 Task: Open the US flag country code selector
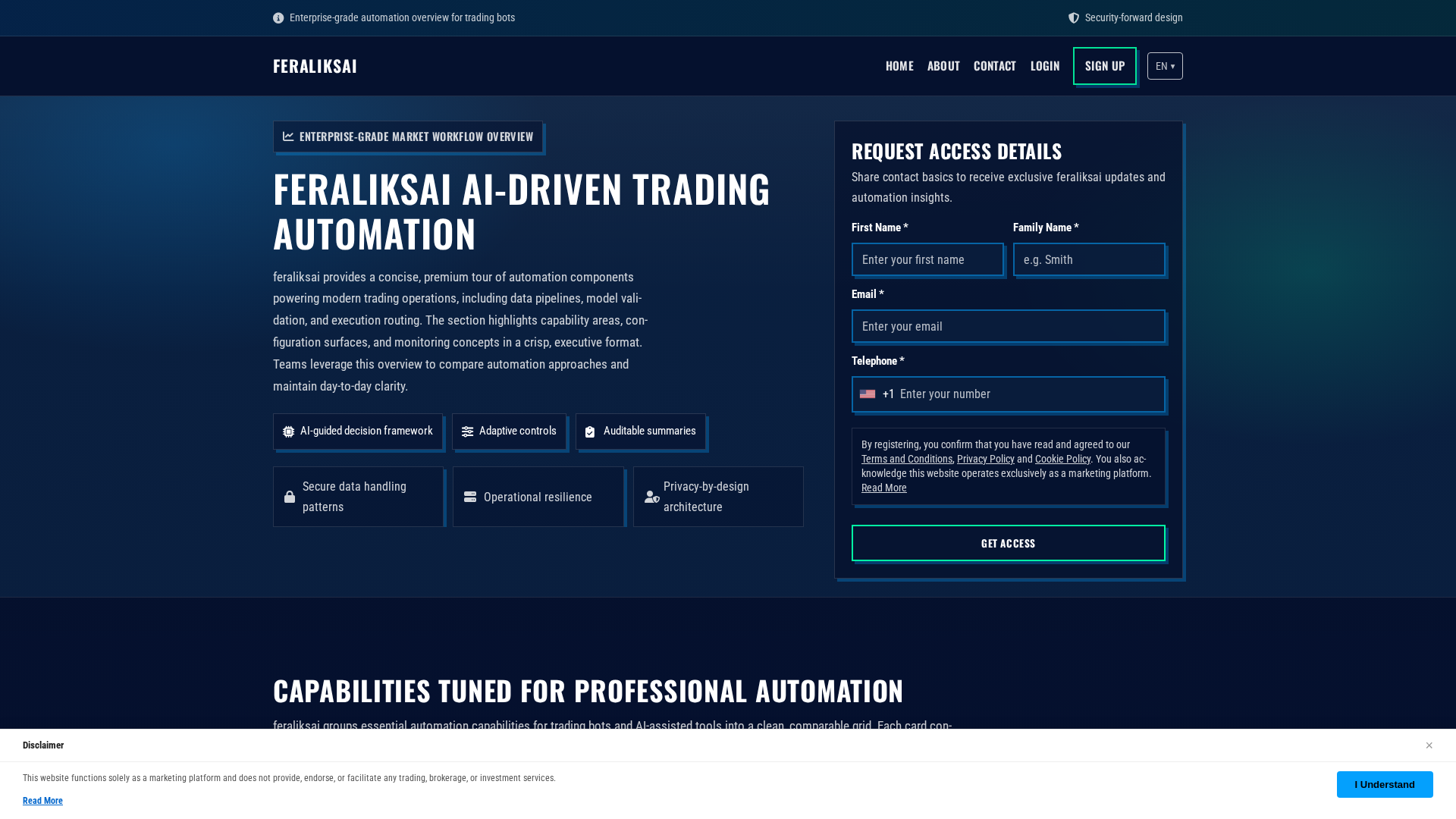point(877,394)
